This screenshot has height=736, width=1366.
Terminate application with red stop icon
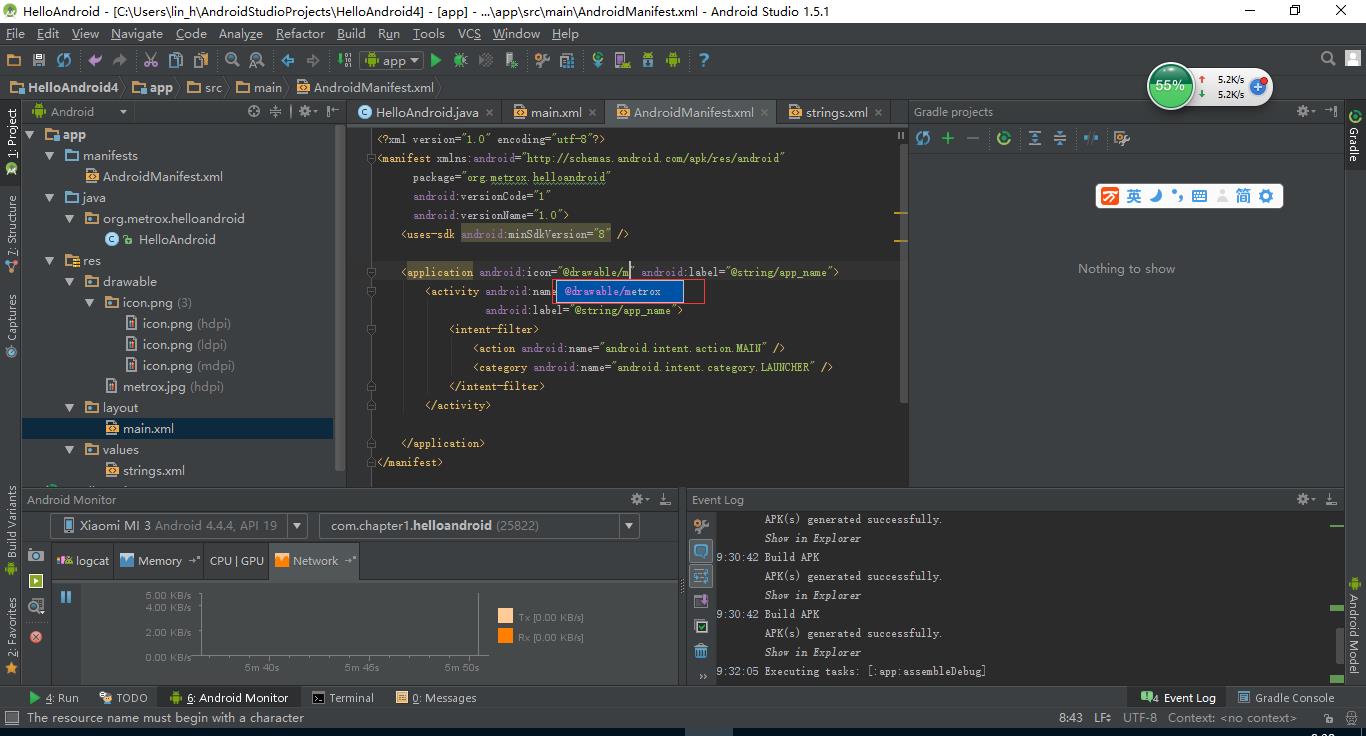point(36,636)
